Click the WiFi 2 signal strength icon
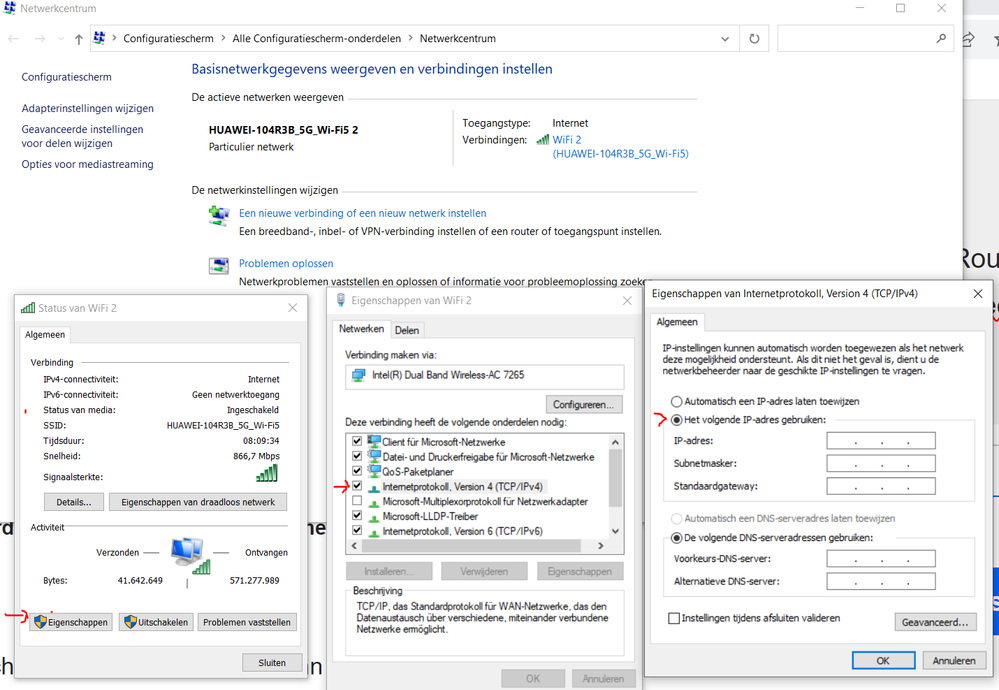Viewport: 999px width, 690px height. [x=543, y=140]
